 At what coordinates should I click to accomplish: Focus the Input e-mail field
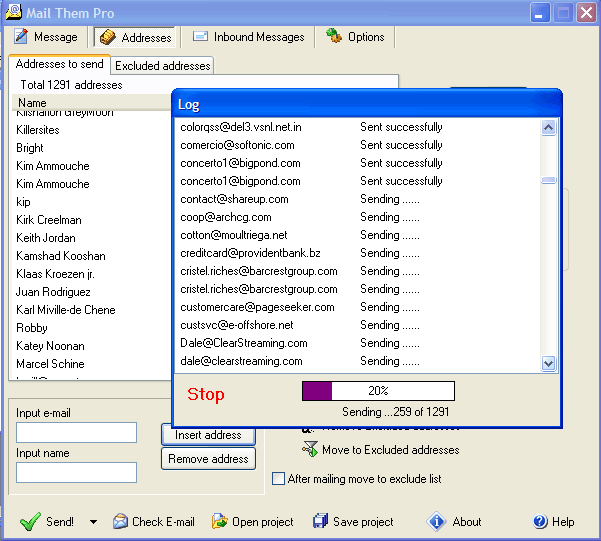[x=76, y=432]
